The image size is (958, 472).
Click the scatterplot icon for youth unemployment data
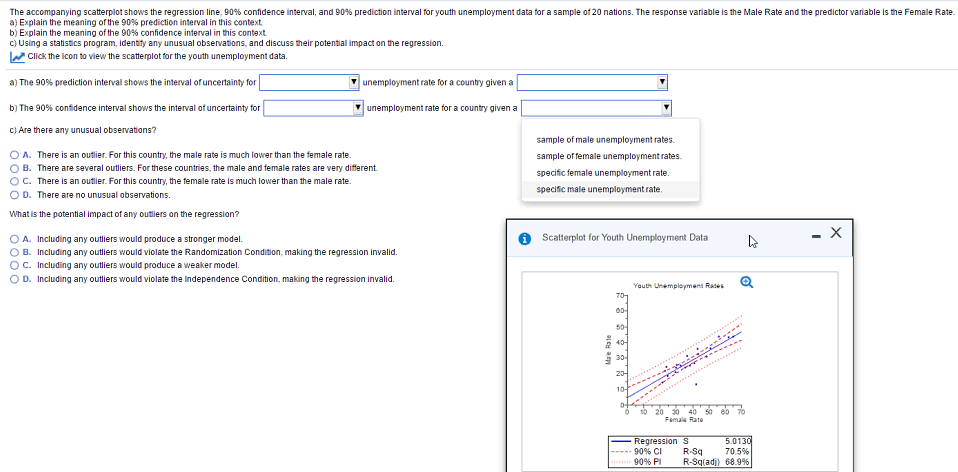click(x=17, y=56)
